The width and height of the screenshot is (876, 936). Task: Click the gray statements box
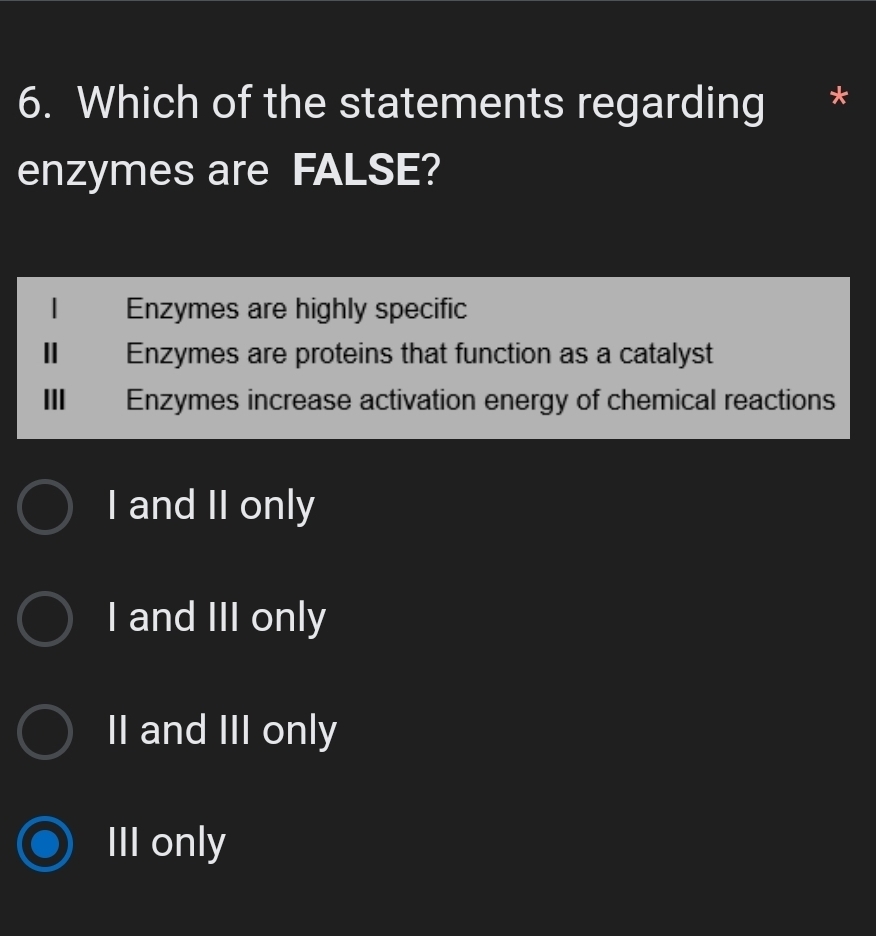tap(434, 355)
